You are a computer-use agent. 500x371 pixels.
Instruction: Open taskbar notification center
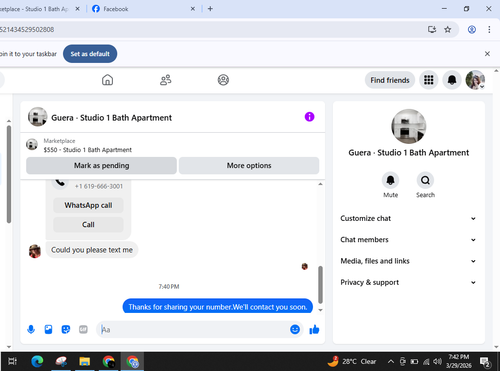pos(485,362)
